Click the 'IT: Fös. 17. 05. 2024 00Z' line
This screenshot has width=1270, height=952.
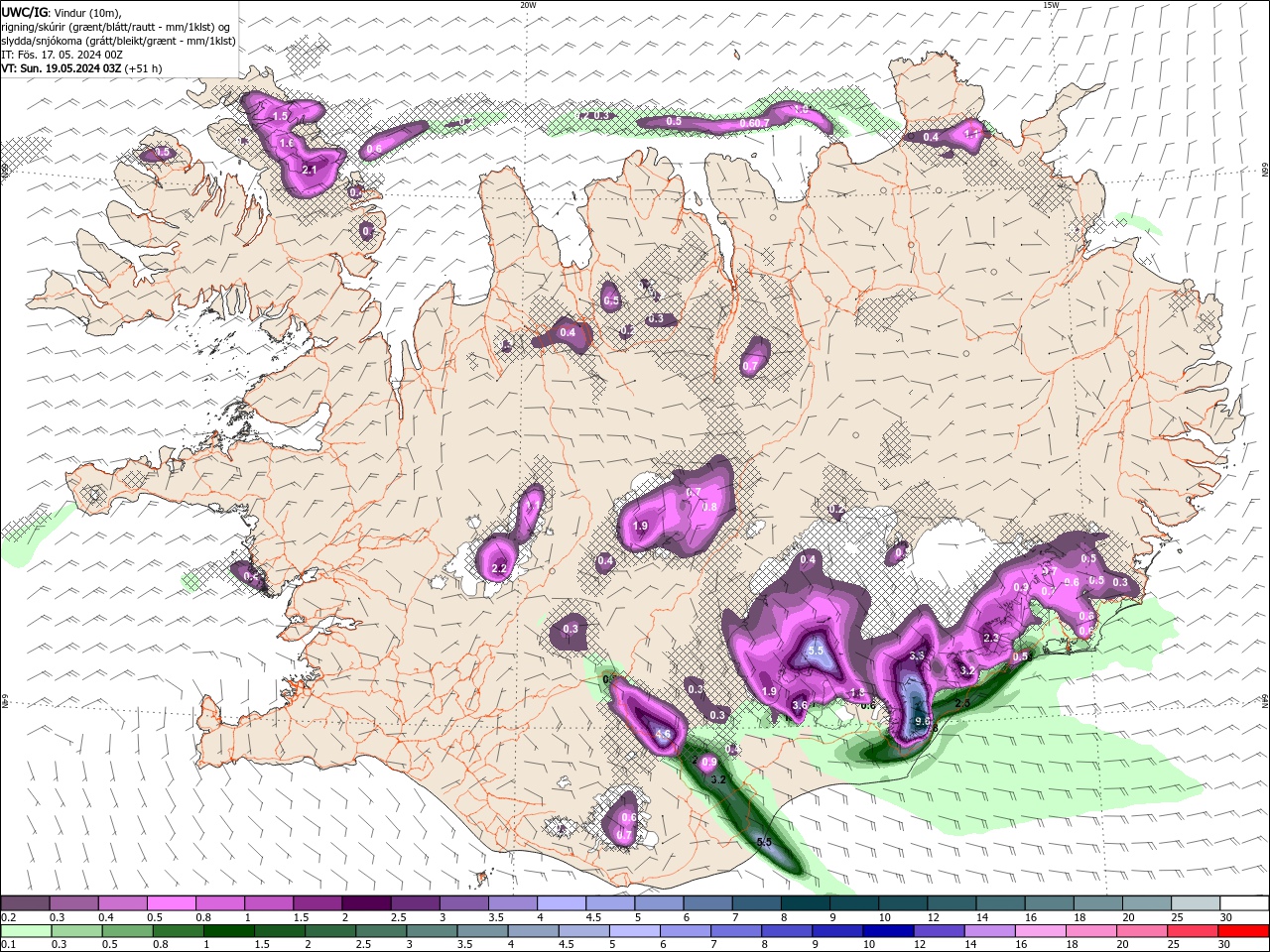[x=62, y=55]
